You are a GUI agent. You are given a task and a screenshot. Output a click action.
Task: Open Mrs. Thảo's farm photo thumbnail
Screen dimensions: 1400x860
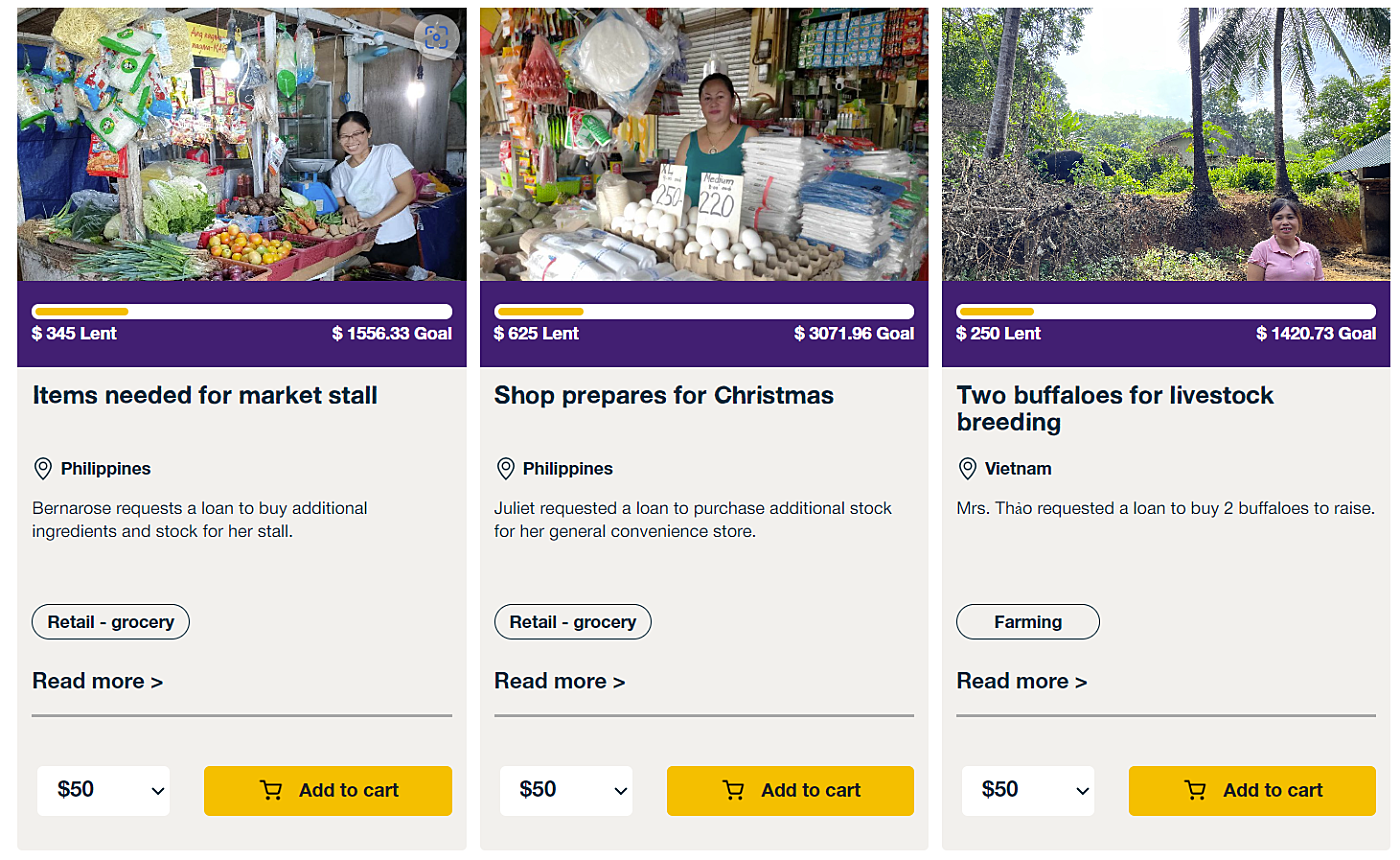(1166, 145)
